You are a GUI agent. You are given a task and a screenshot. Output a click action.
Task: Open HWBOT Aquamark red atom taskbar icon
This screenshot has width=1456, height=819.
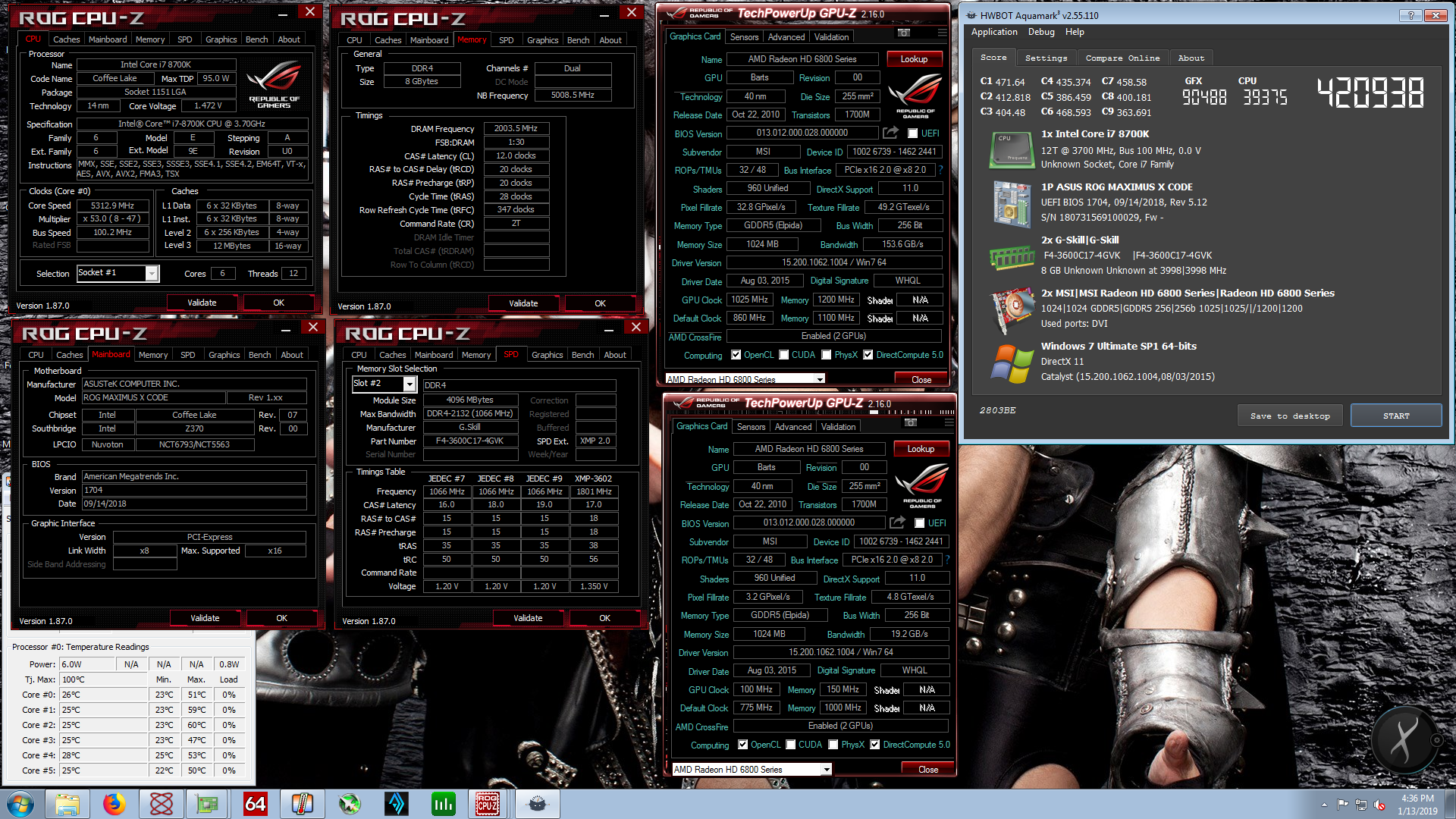click(161, 804)
